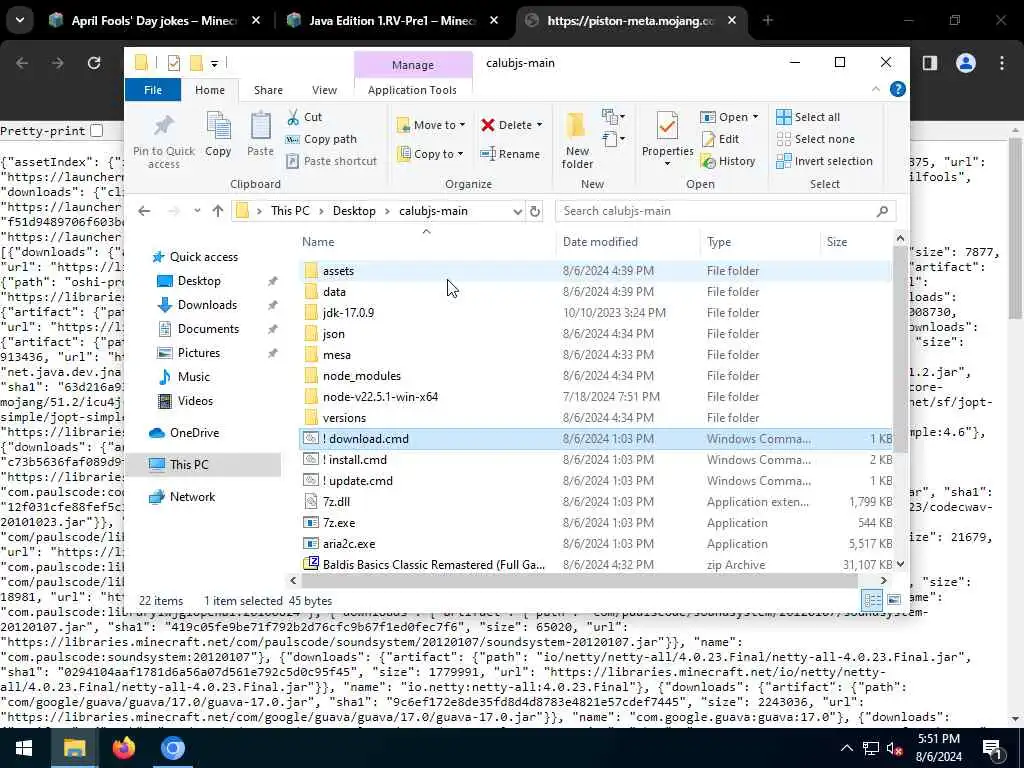Open Copy to dropdown
1024x768 pixels.
[x=431, y=154]
